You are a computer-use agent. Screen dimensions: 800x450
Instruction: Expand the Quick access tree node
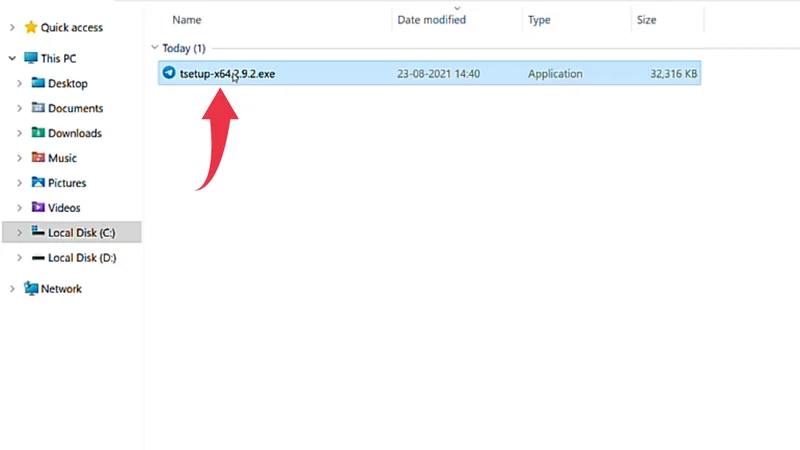(12, 28)
